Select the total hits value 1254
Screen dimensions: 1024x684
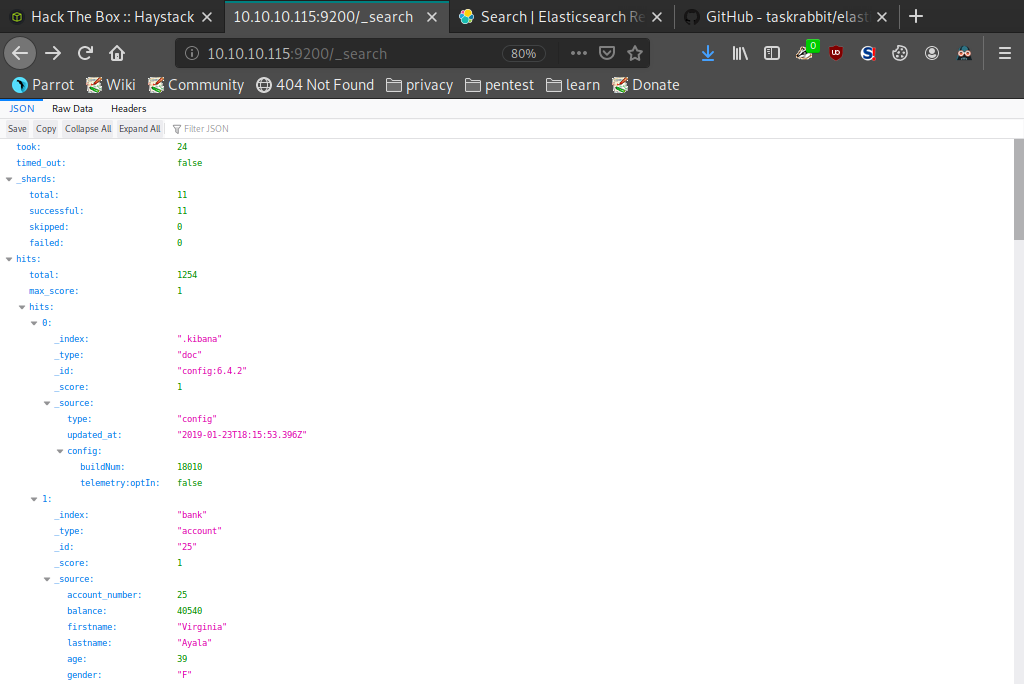pos(187,275)
